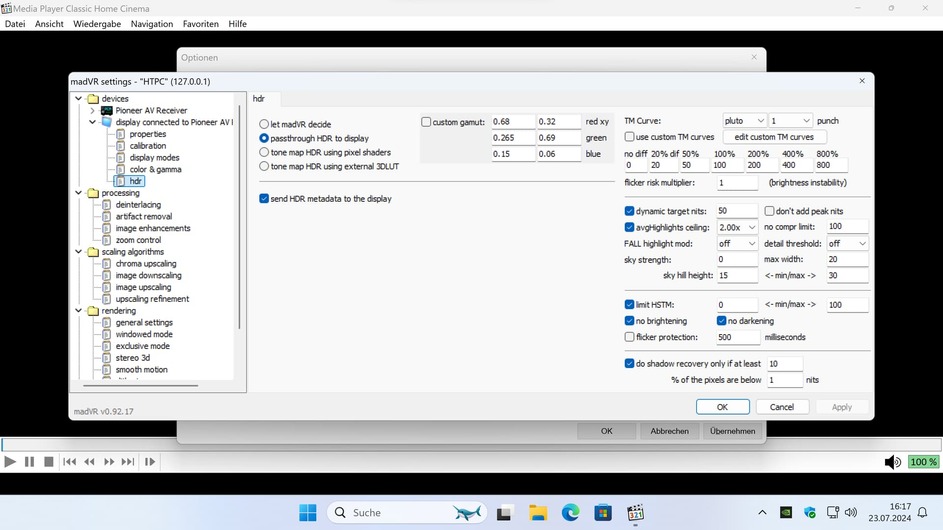Enable the custom gamut checkbox

[426, 122]
